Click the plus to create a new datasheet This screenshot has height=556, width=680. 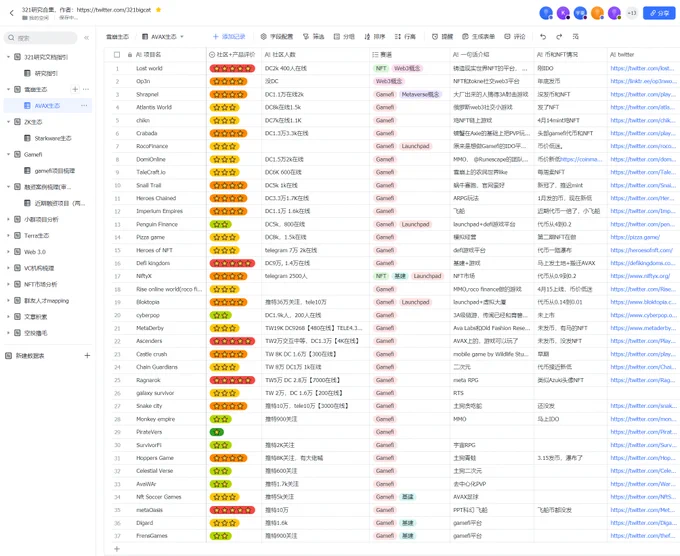coord(87,356)
